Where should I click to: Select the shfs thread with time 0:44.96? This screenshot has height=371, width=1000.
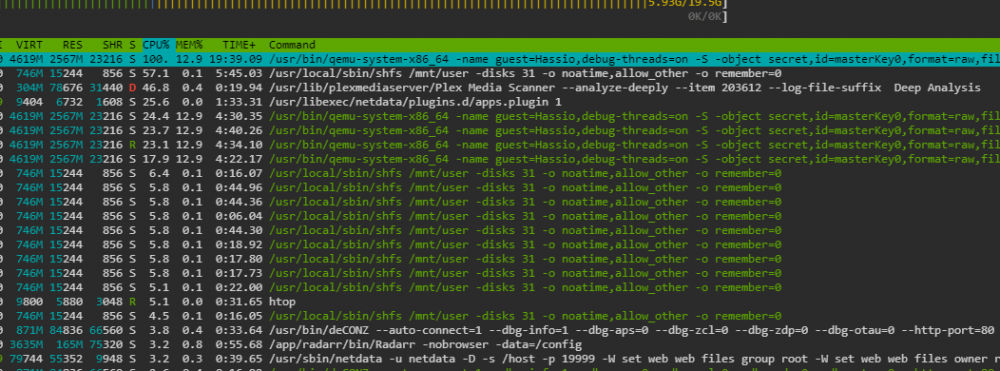pos(500,187)
